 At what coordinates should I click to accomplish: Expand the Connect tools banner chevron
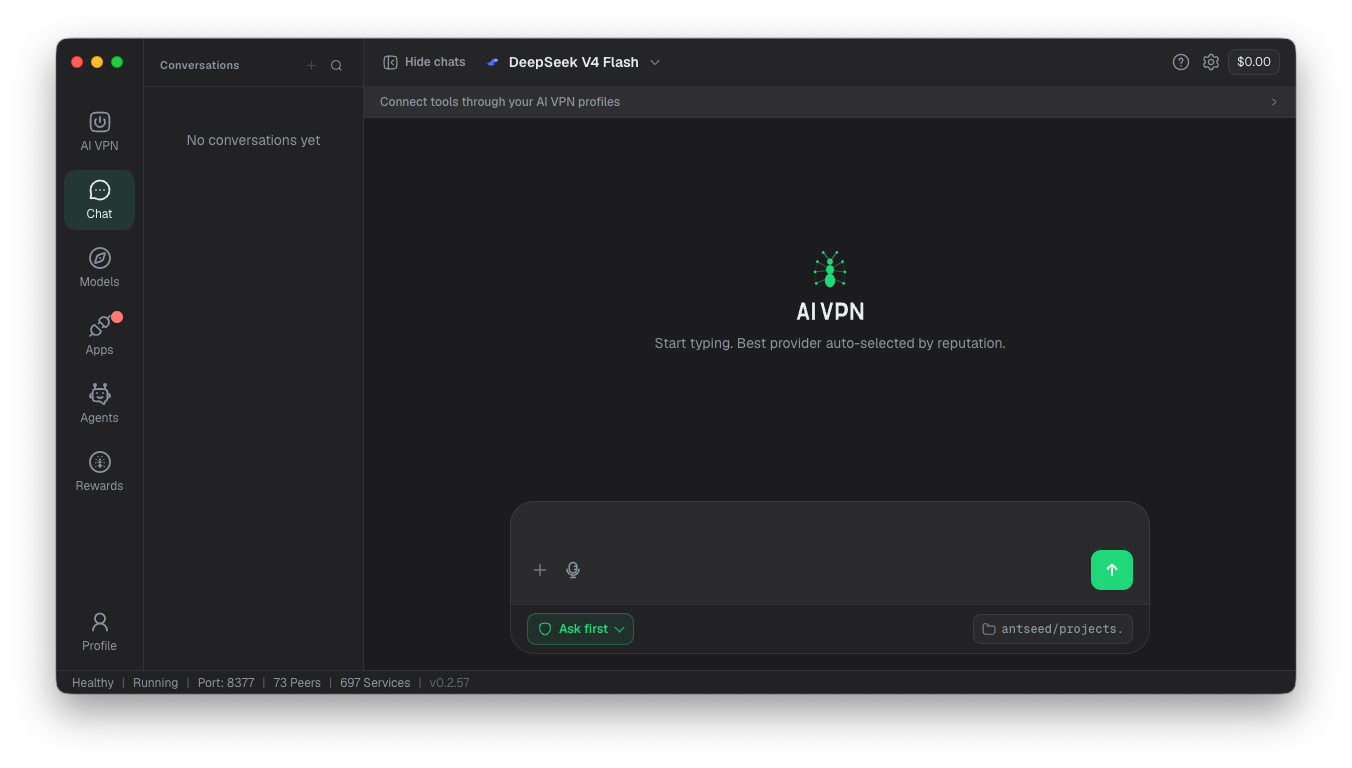[1274, 102]
